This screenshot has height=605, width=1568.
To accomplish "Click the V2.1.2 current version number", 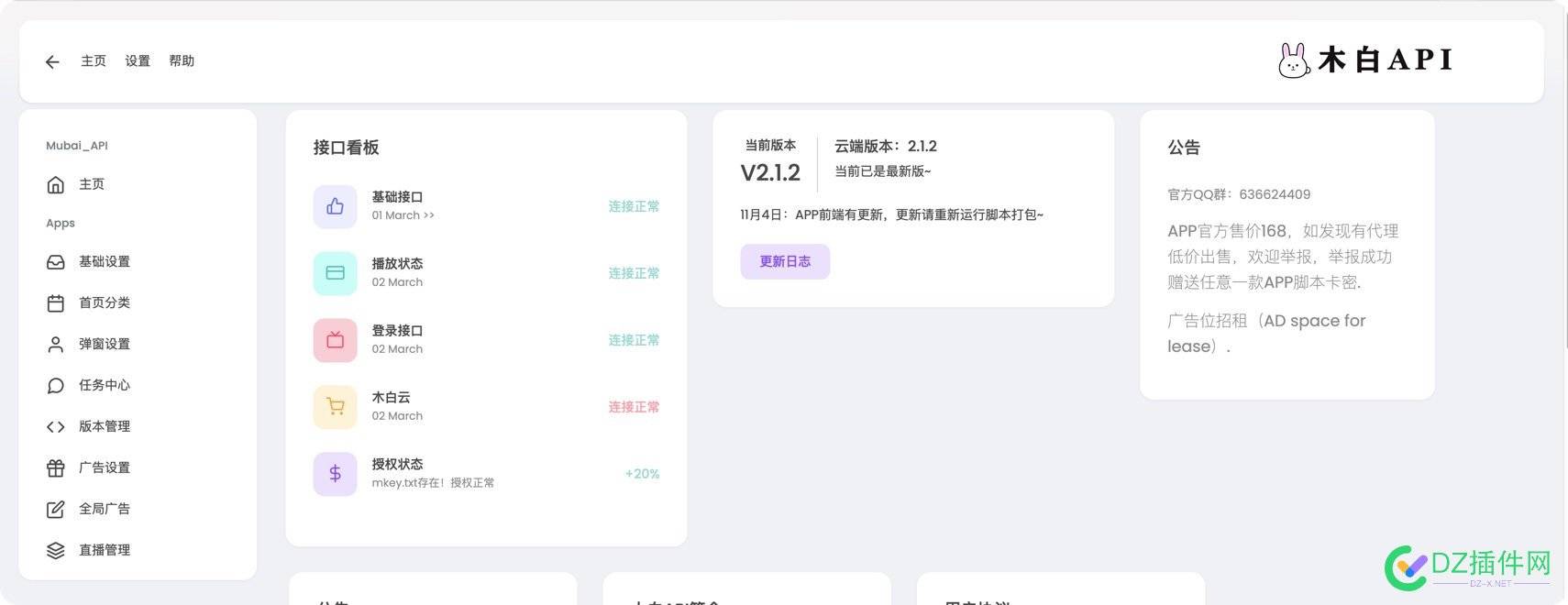I will 770,173.
